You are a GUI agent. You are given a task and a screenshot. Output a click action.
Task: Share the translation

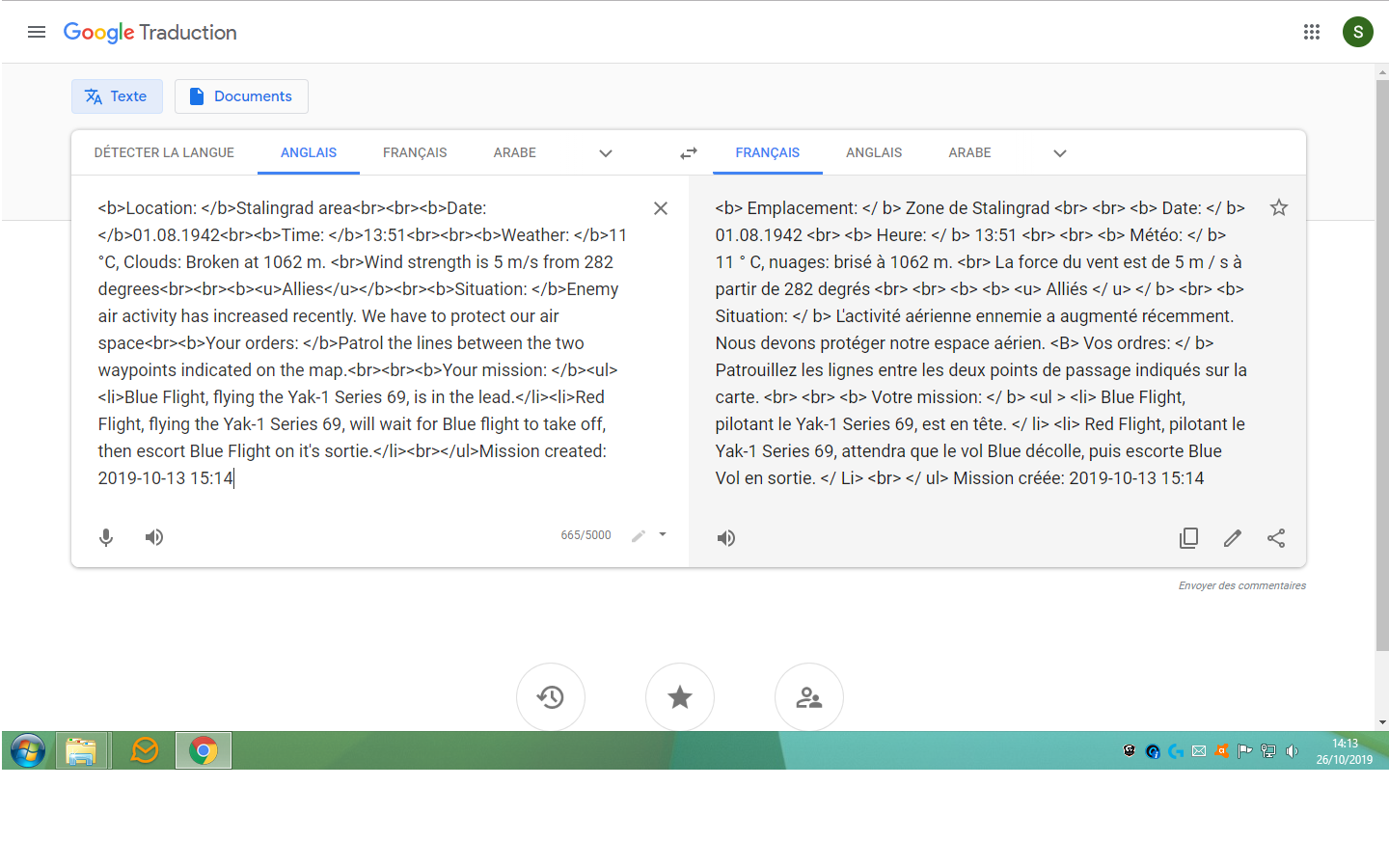click(1276, 538)
